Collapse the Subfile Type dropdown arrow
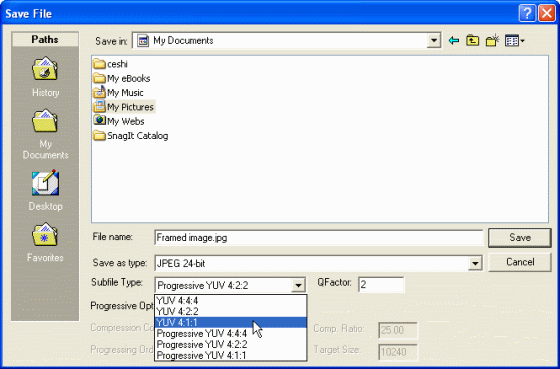 [298, 285]
